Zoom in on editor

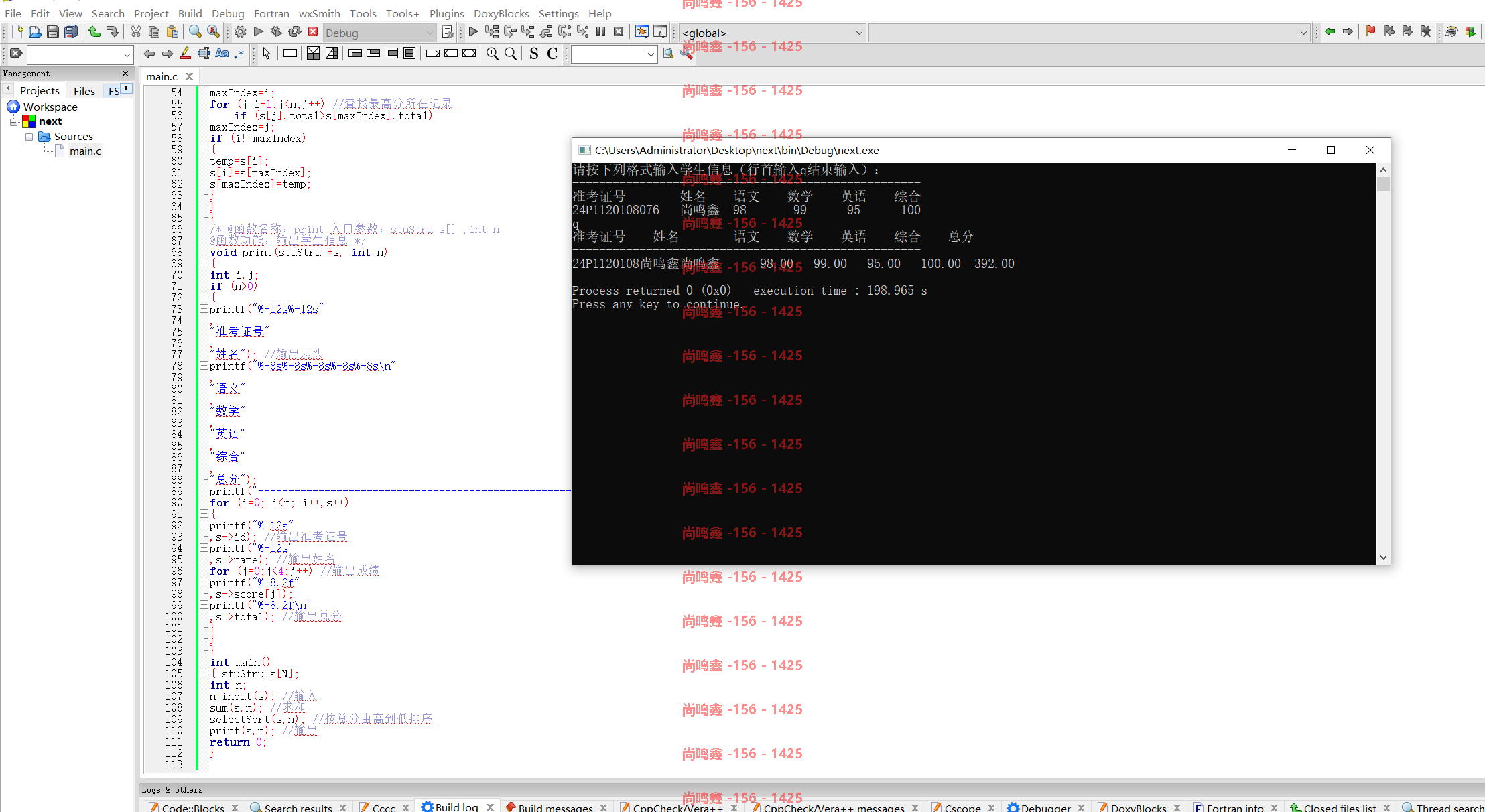(493, 54)
